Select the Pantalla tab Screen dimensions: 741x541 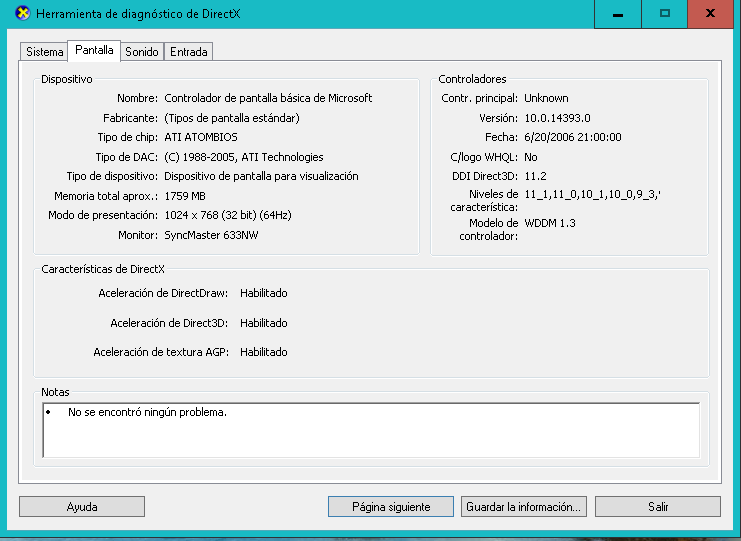94,50
